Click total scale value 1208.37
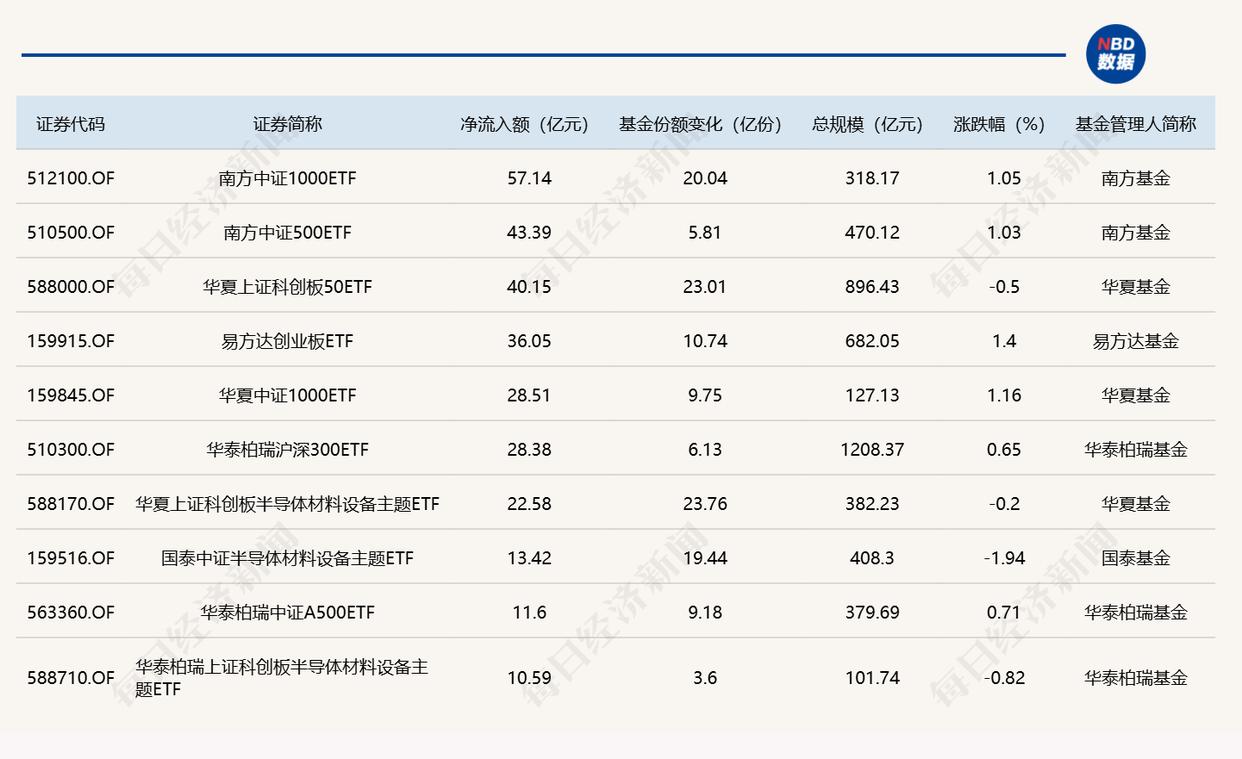The width and height of the screenshot is (1242, 759). point(872,449)
